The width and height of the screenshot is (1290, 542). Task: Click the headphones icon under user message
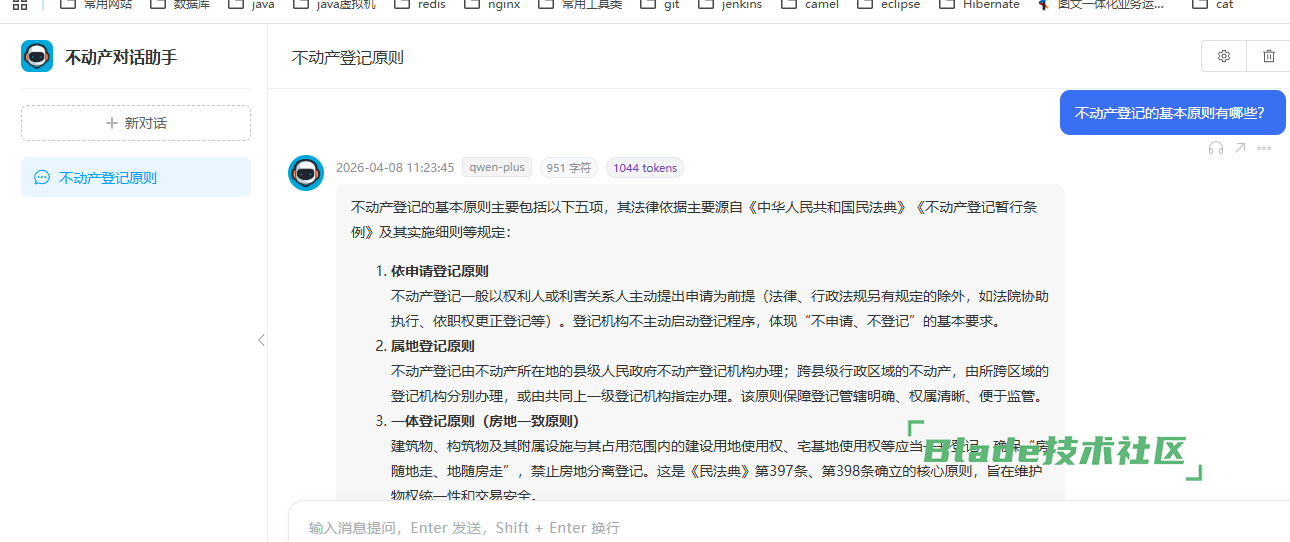(1215, 148)
